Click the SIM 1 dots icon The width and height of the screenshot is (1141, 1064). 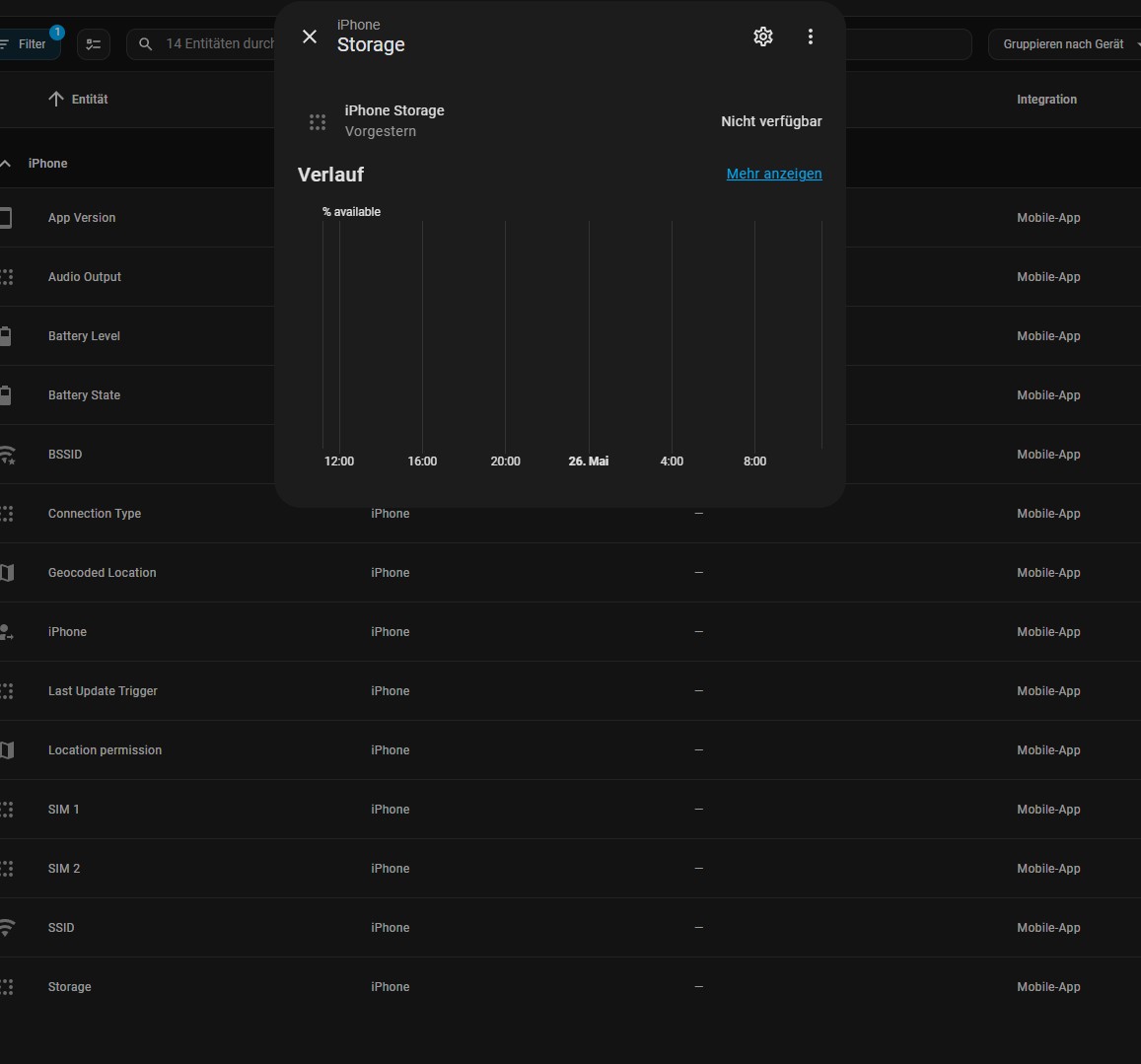click(x=7, y=809)
